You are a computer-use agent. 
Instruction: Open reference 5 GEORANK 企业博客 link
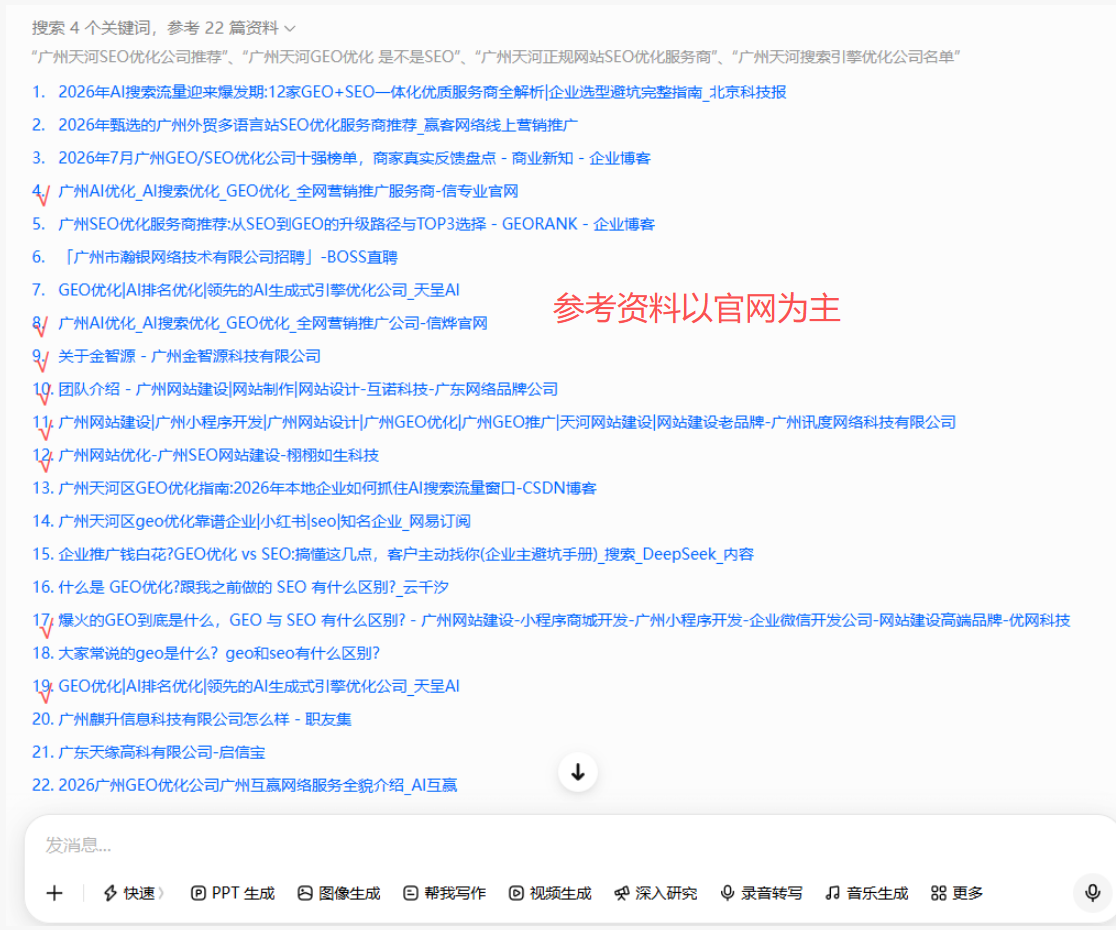(x=356, y=224)
